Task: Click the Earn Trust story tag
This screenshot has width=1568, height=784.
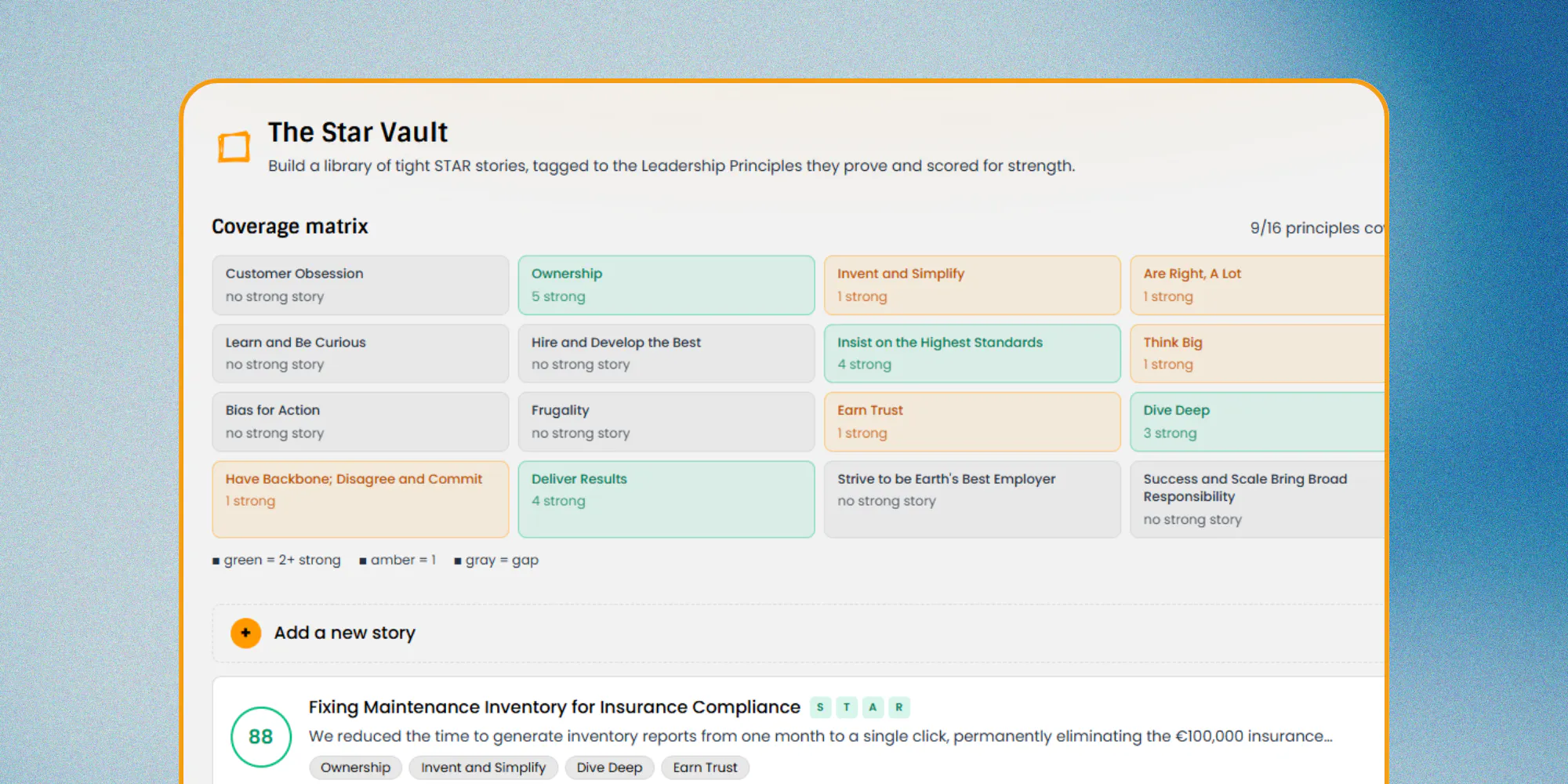Action: 705,768
